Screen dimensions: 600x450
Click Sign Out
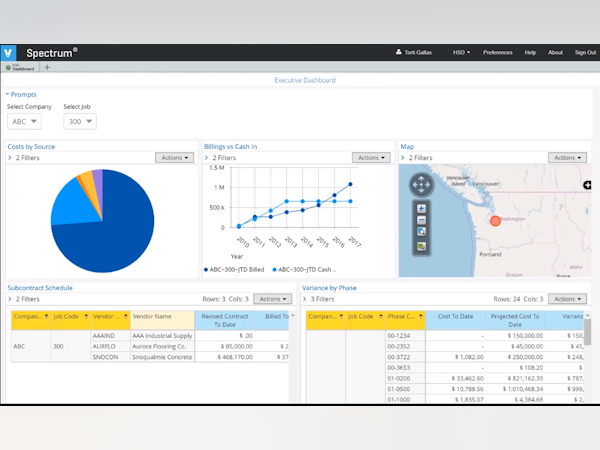click(585, 52)
